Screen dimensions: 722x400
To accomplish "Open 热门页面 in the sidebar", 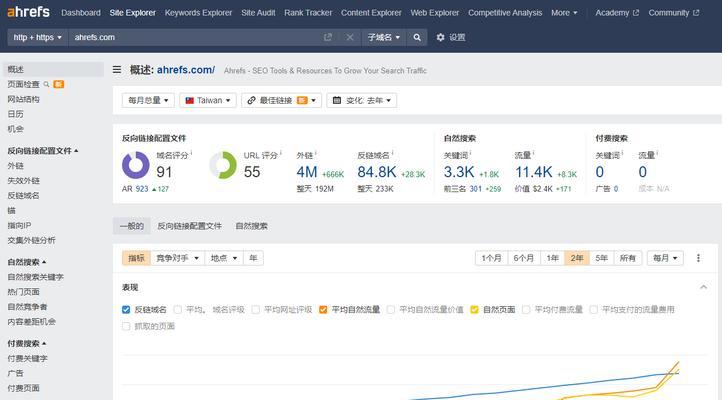I will (23, 292).
